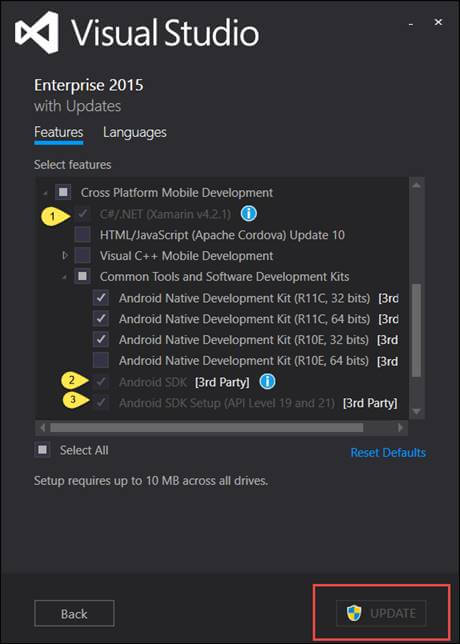Click the horizontal scrollbar's right arrow
The image size is (460, 644).
[400, 428]
